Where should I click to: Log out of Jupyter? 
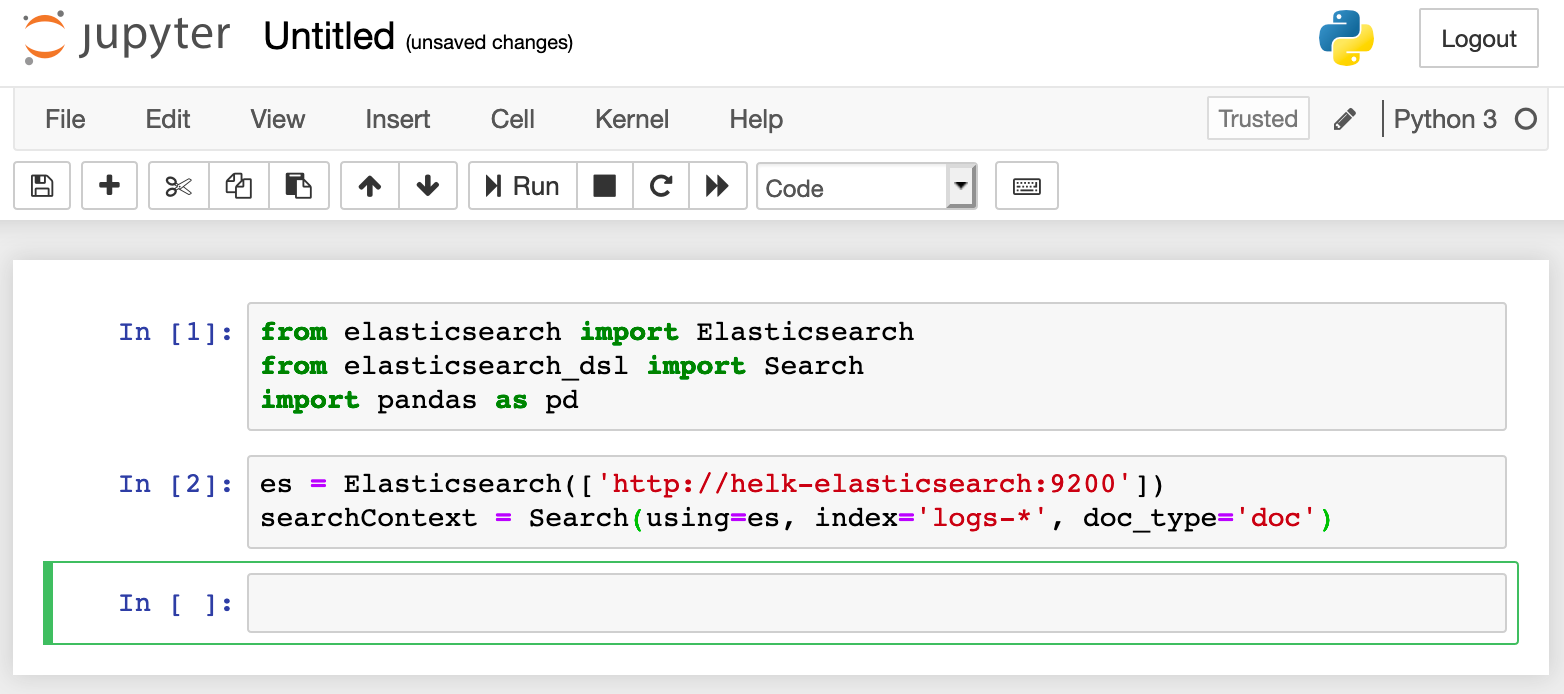click(x=1478, y=38)
